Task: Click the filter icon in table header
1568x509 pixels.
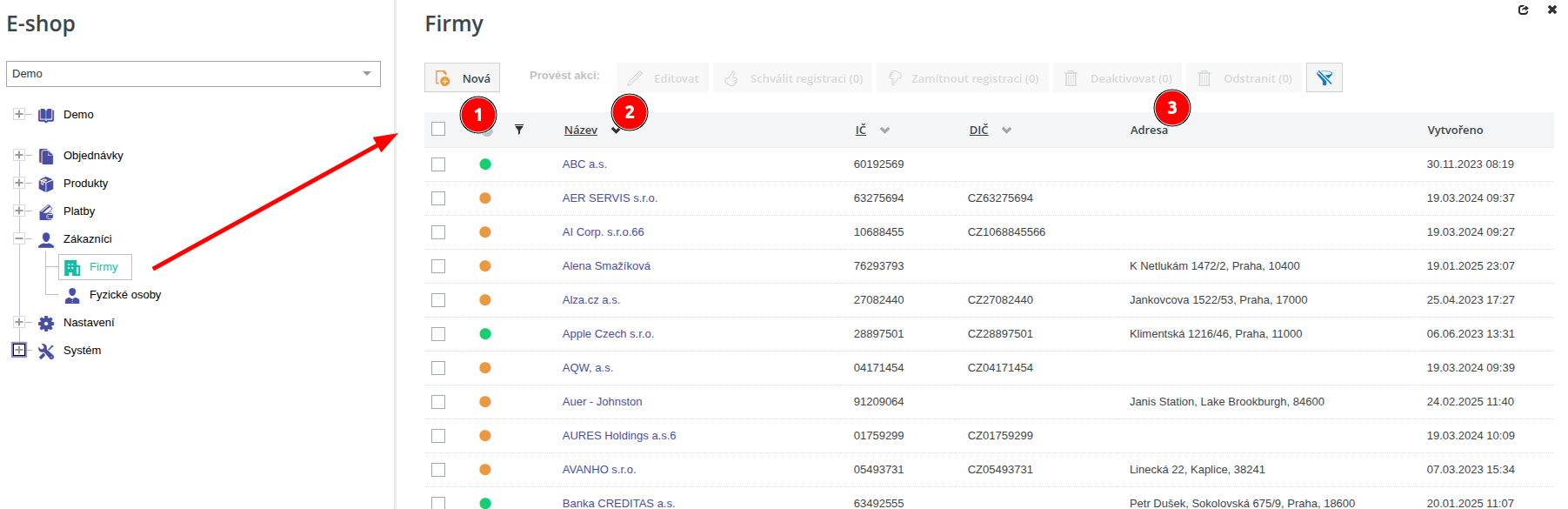Action: [519, 130]
